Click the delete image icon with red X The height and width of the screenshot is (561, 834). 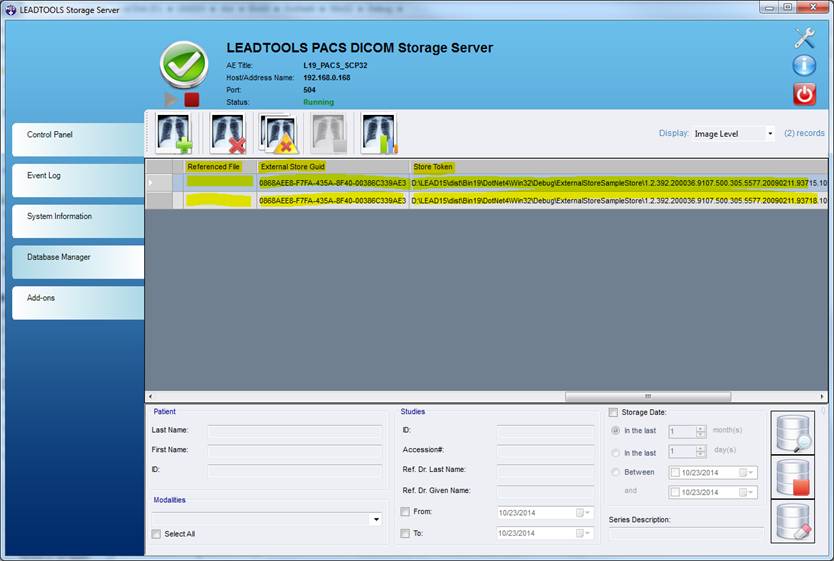click(228, 133)
